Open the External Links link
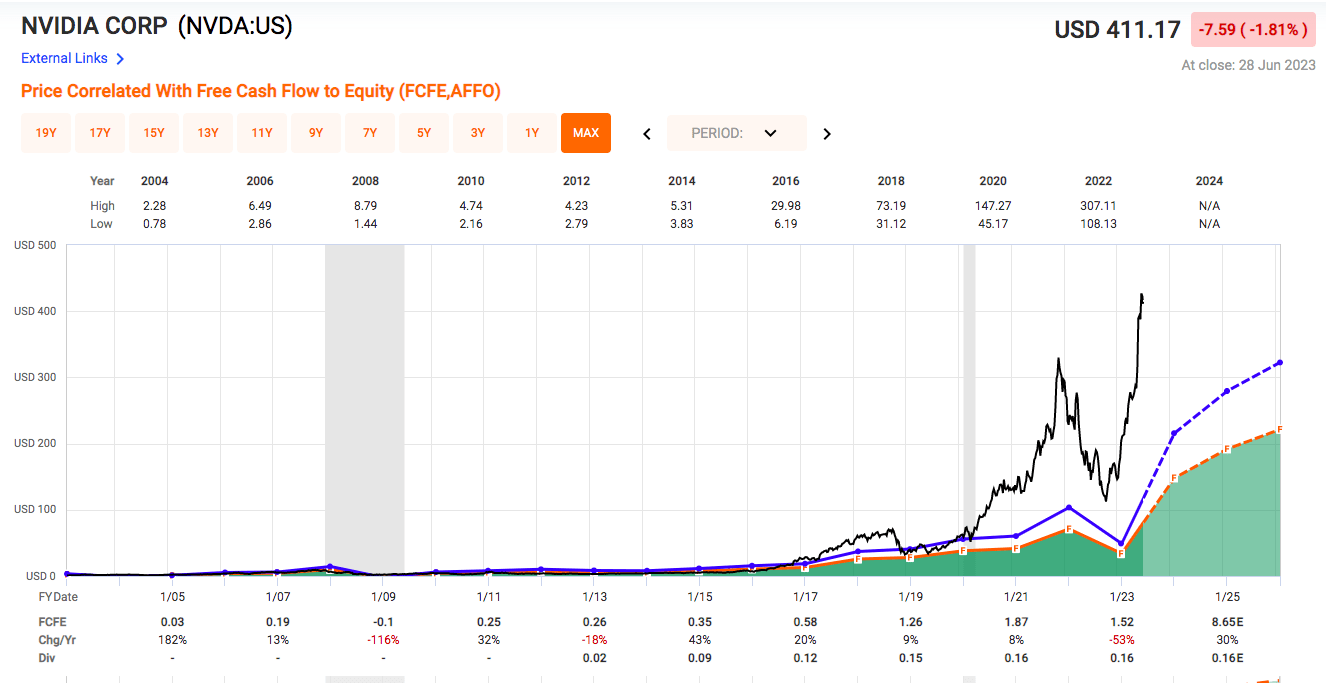 click(64, 59)
